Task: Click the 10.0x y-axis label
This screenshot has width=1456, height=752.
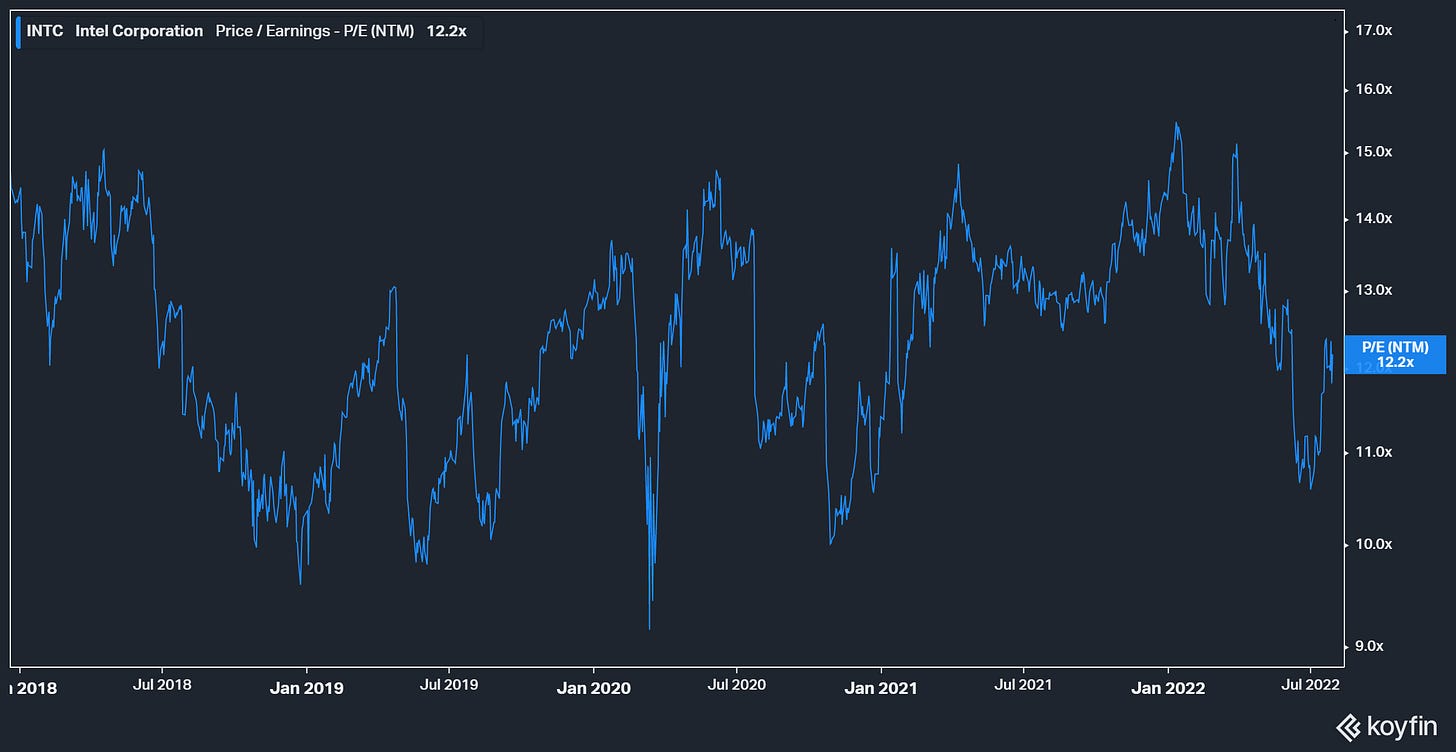Action: click(1373, 545)
